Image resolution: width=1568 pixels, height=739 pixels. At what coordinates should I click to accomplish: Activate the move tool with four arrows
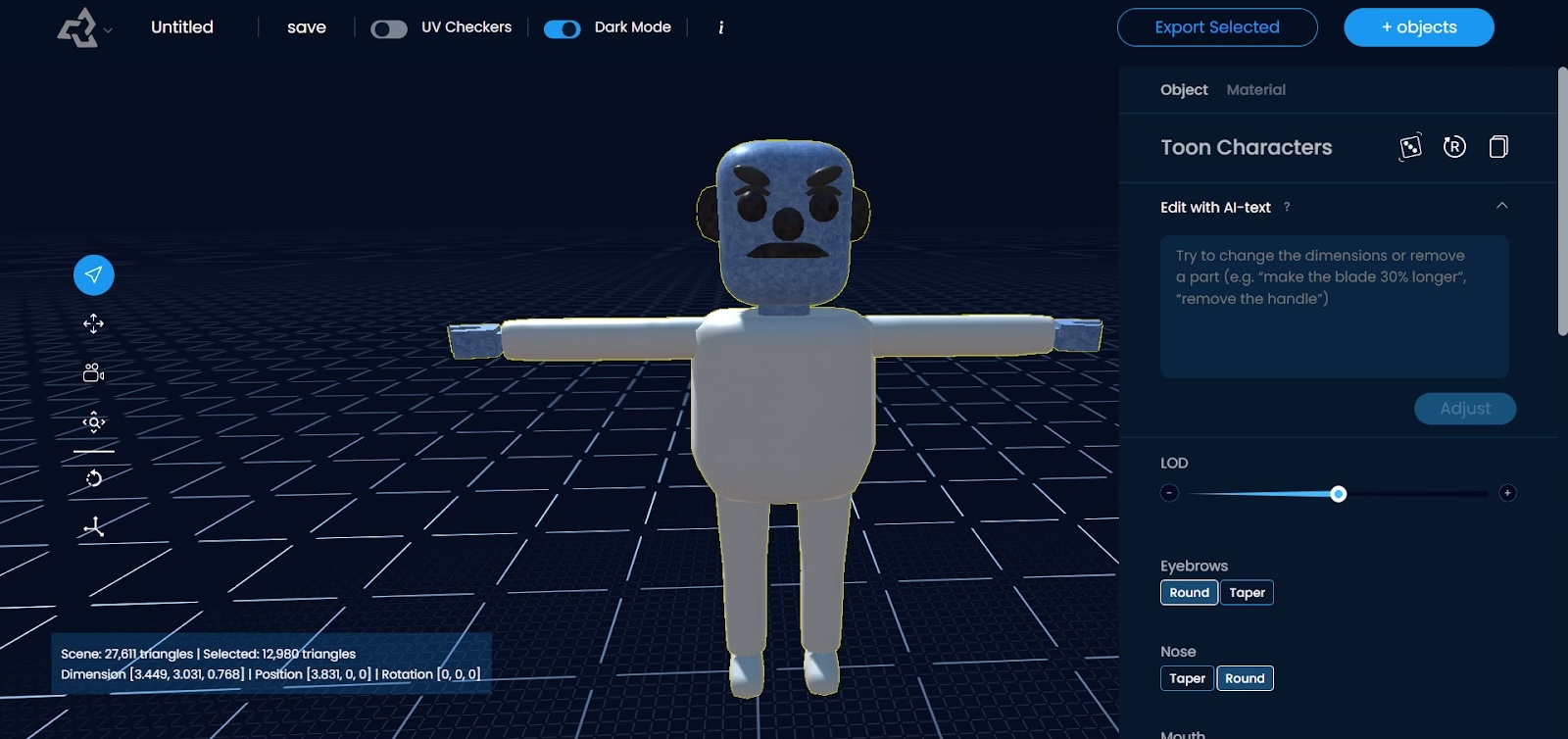94,323
